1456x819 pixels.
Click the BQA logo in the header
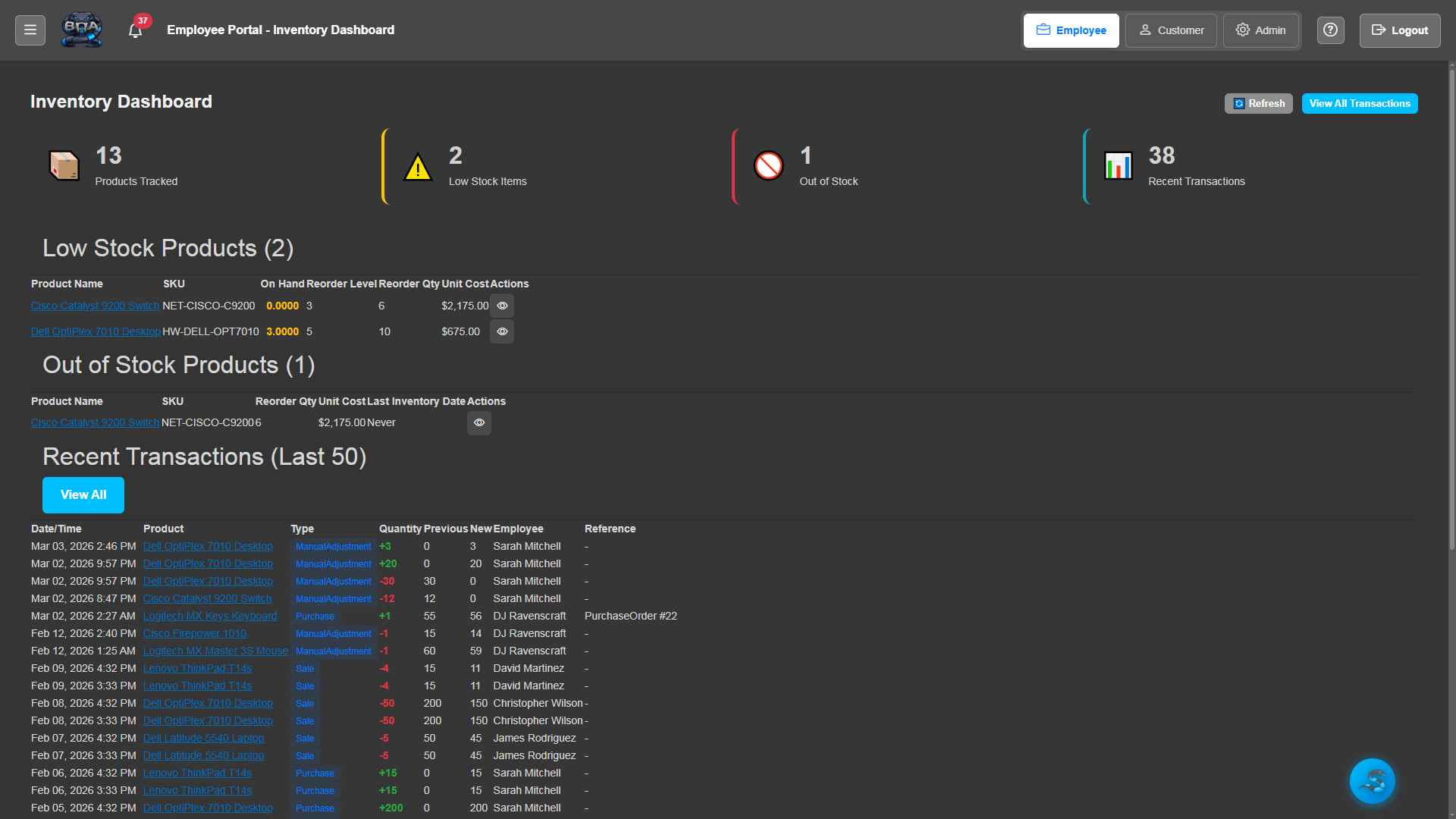[81, 30]
